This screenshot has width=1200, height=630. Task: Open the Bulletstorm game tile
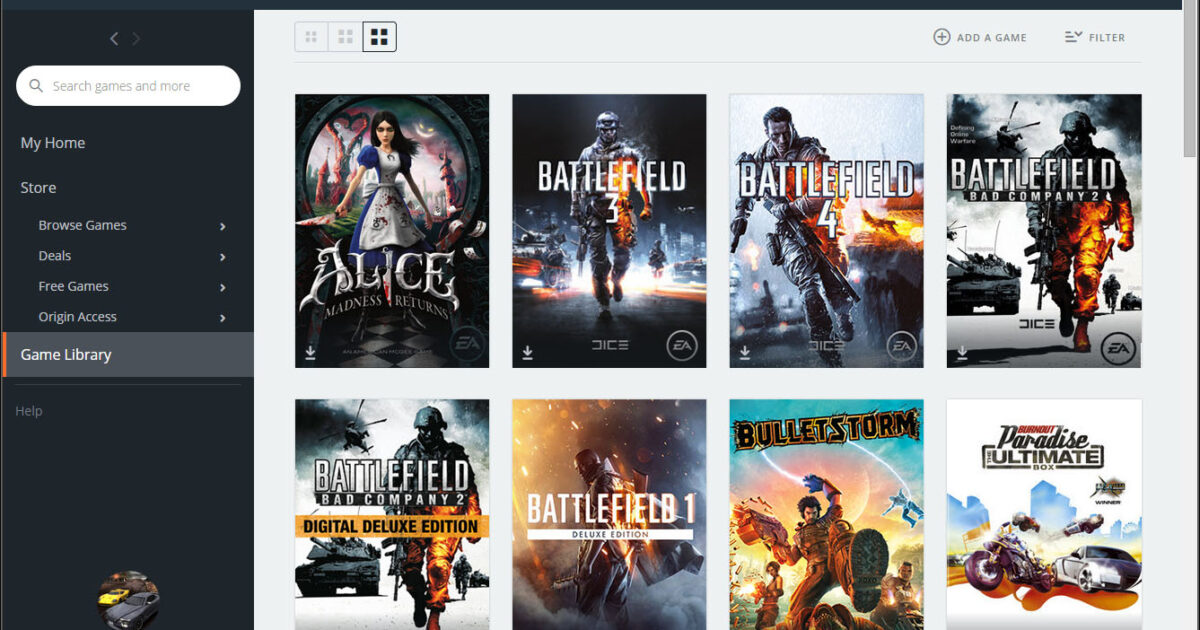tap(826, 513)
